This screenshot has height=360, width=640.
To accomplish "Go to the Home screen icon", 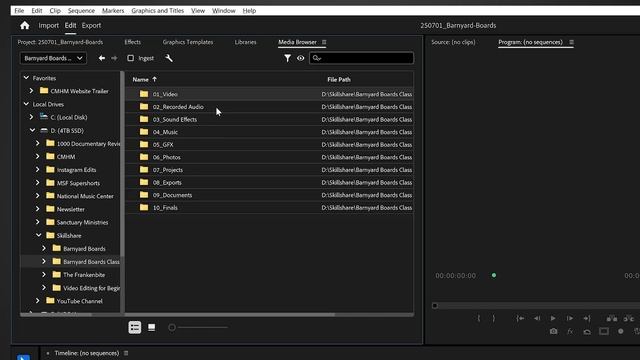I will [x=24, y=26].
